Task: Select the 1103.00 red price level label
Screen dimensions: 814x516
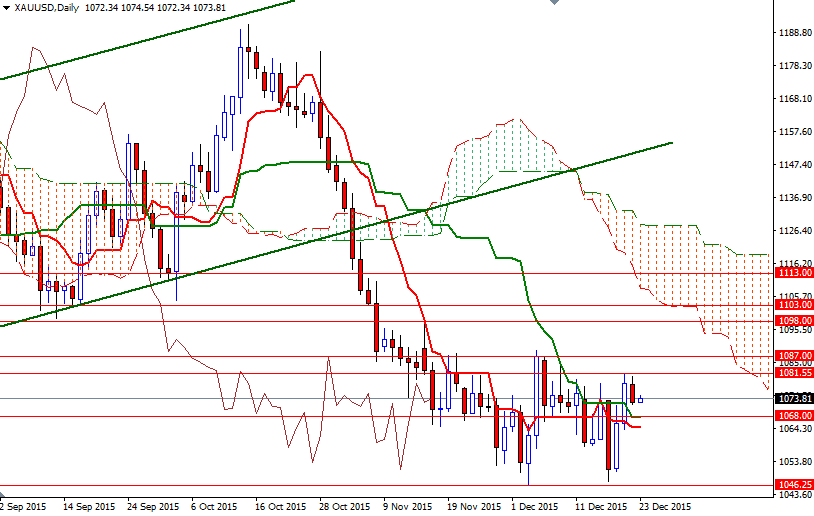Action: pyautogui.click(x=793, y=305)
